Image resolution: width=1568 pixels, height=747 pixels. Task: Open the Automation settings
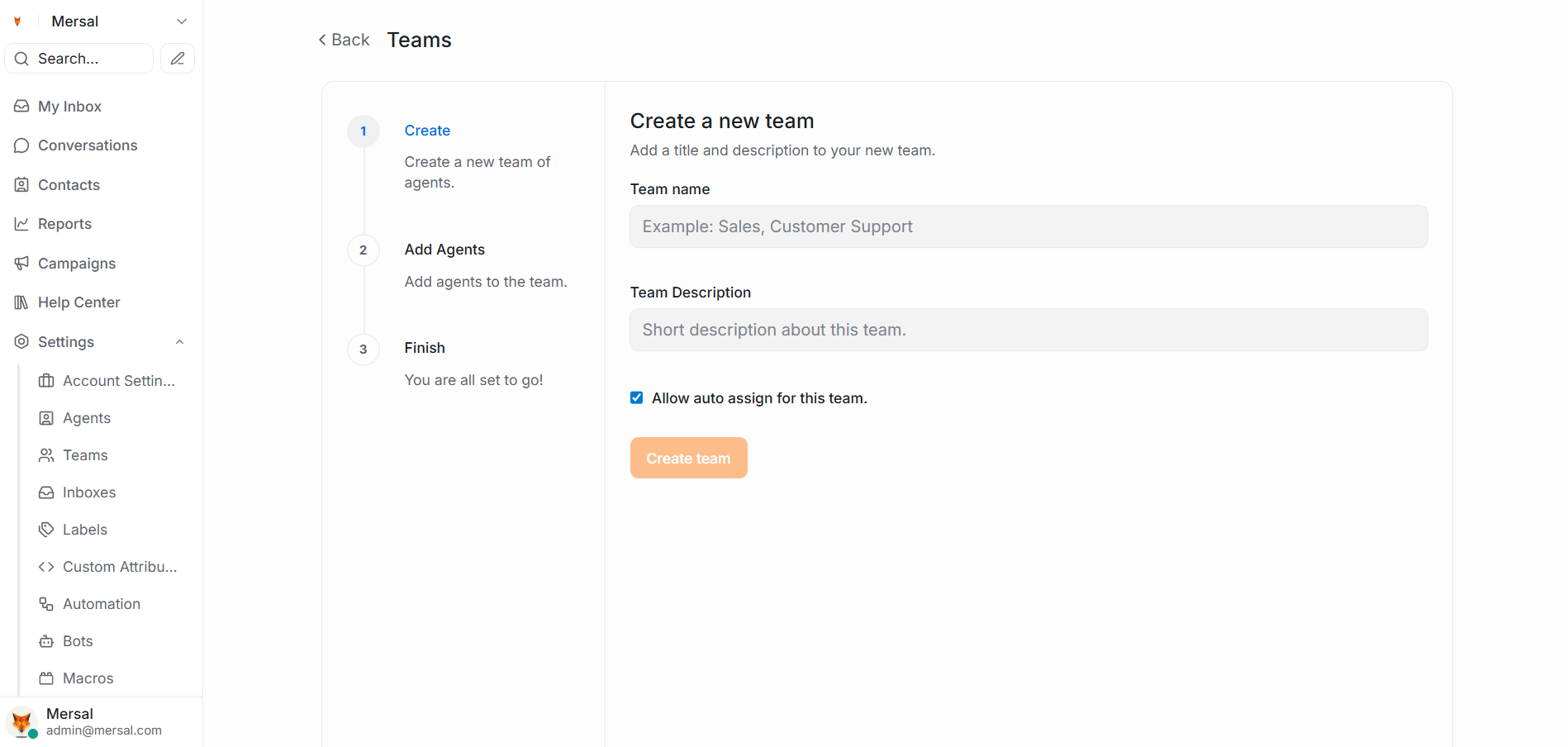(x=101, y=603)
